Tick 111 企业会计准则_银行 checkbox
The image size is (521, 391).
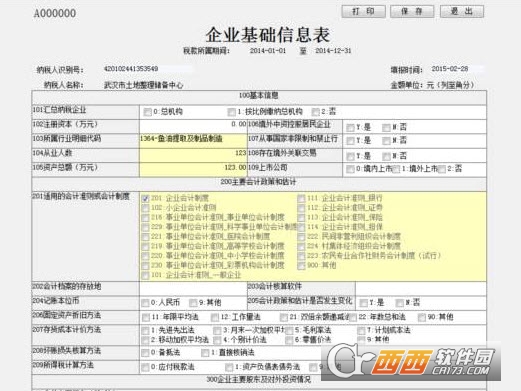[x=301, y=198]
